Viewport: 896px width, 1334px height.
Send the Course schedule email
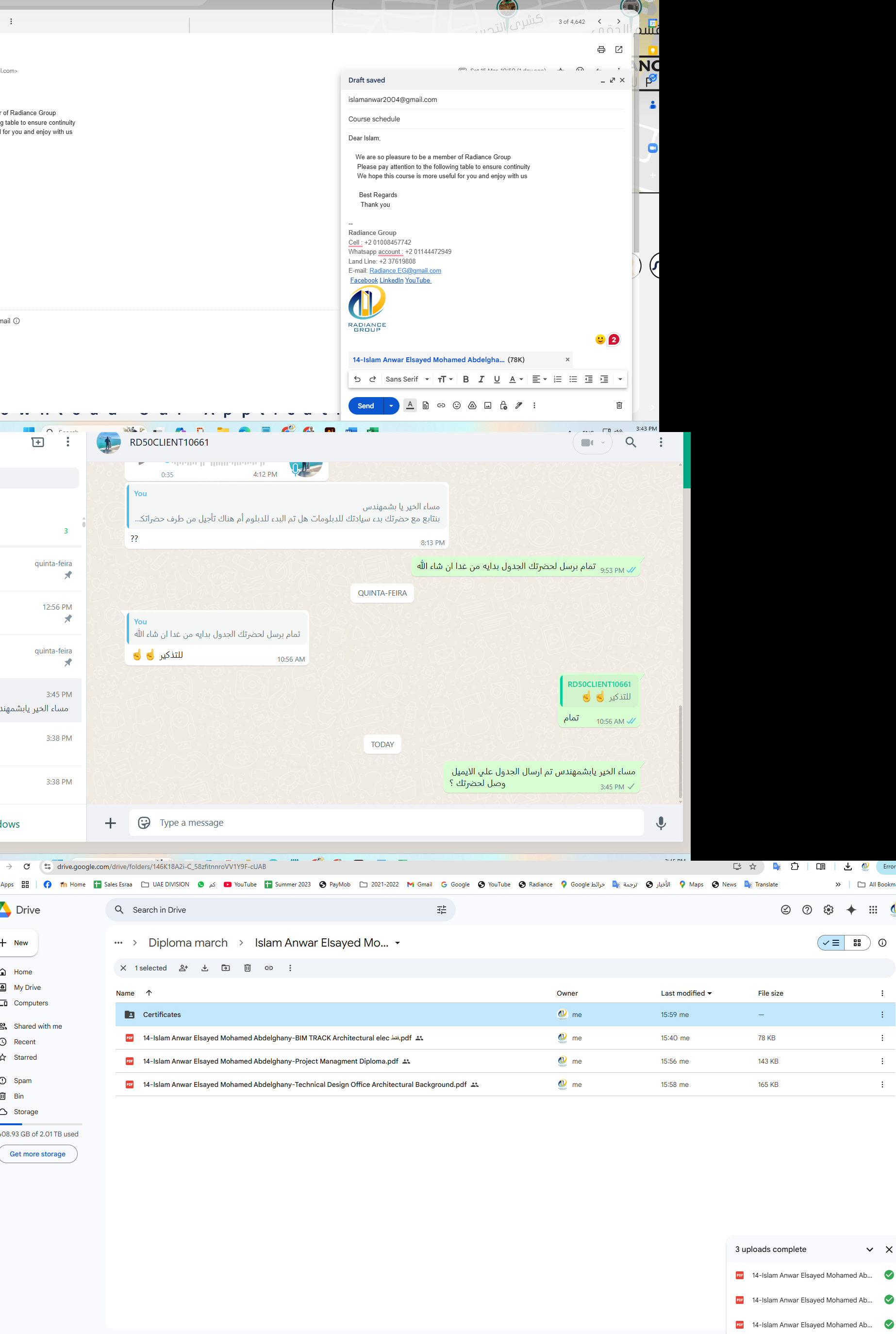tap(365, 406)
